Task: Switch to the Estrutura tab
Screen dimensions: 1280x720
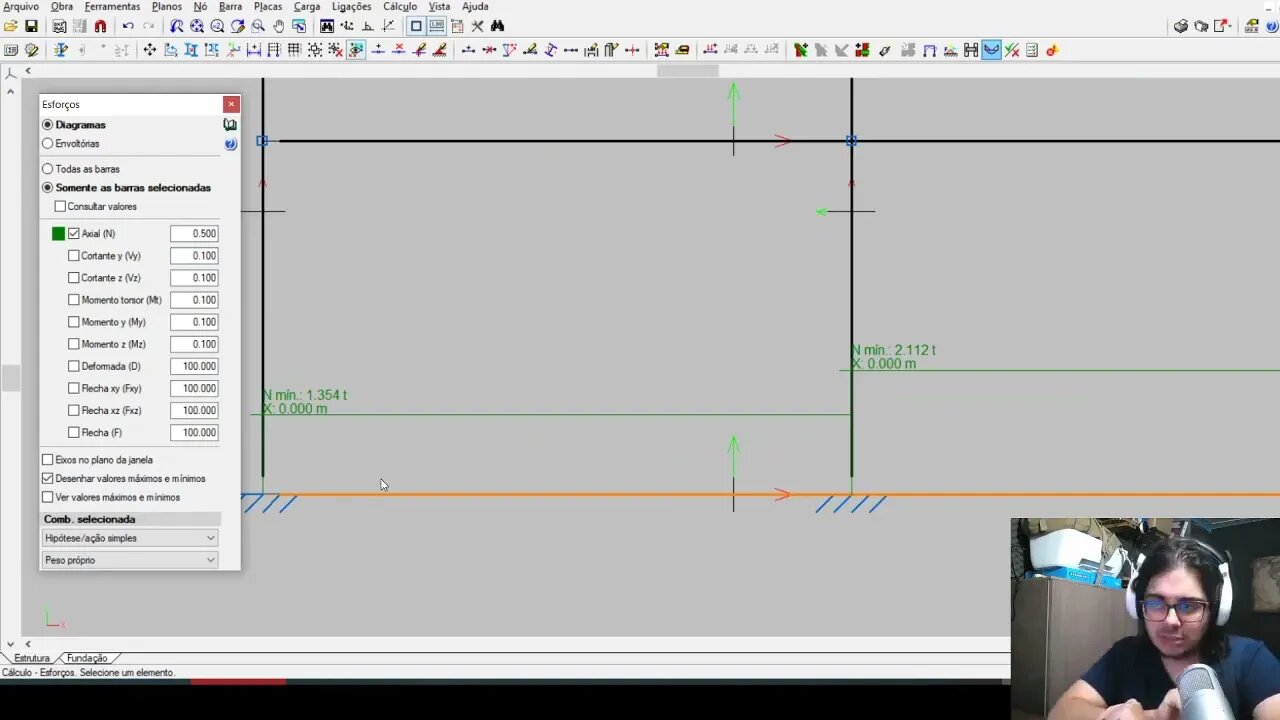Action: [x=31, y=658]
